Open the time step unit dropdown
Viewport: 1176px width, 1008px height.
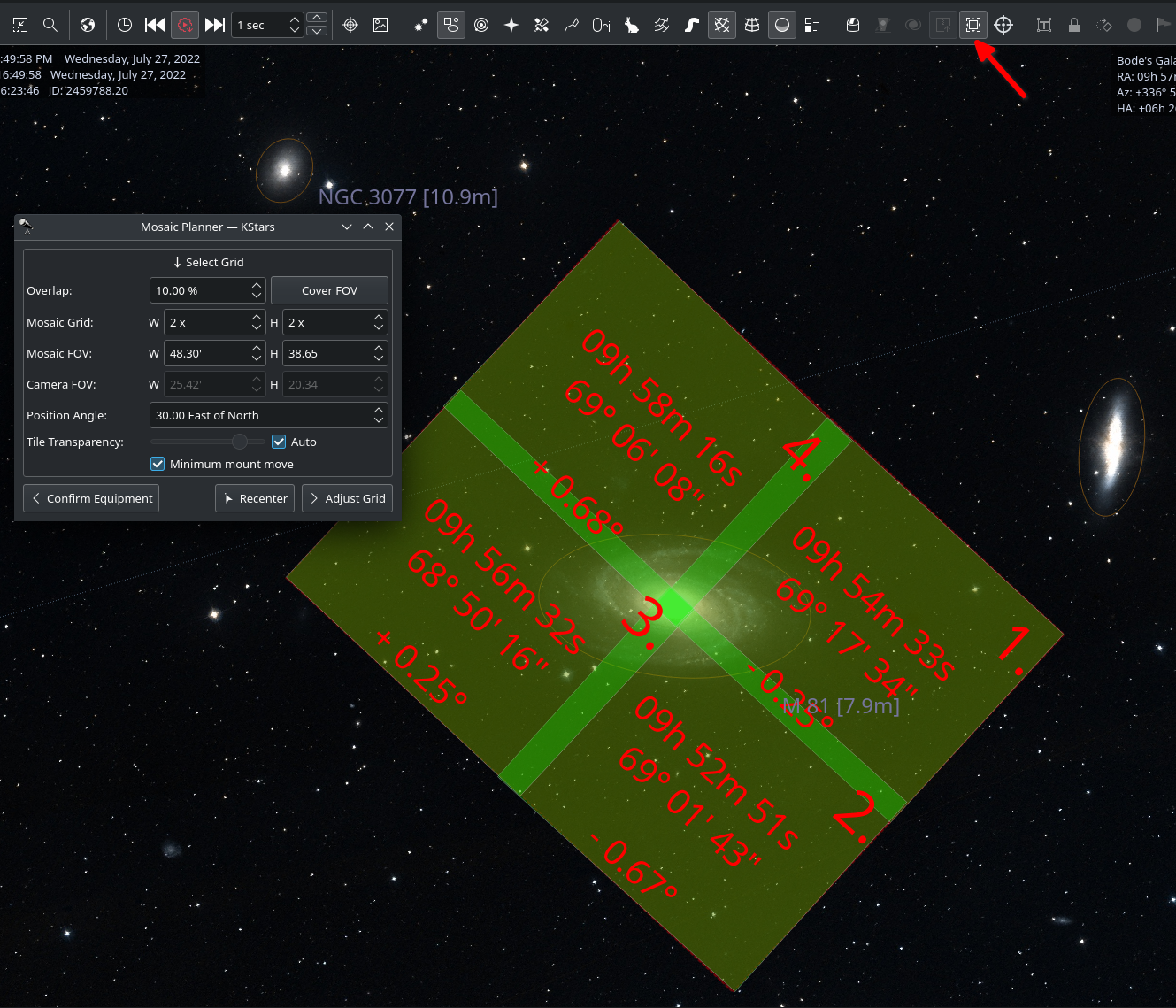[269, 25]
